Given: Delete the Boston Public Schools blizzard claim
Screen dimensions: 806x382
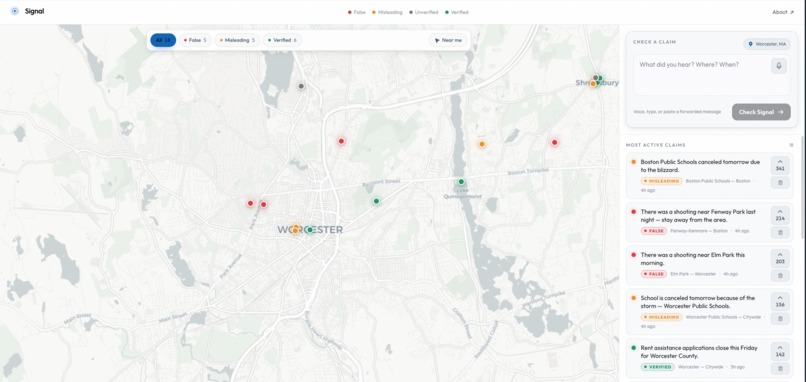Looking at the screenshot, I should [780, 183].
